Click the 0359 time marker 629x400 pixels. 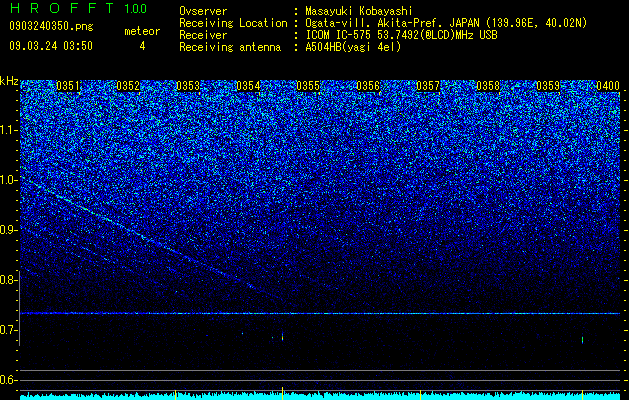pyautogui.click(x=548, y=86)
